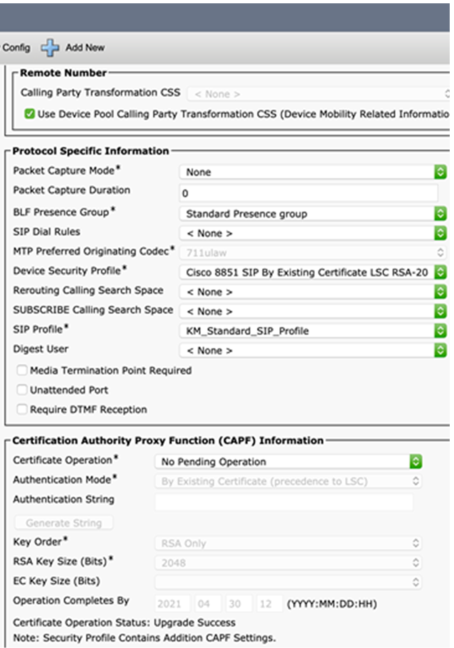Enable Media Termination Point Required checkbox

pos(22,370)
